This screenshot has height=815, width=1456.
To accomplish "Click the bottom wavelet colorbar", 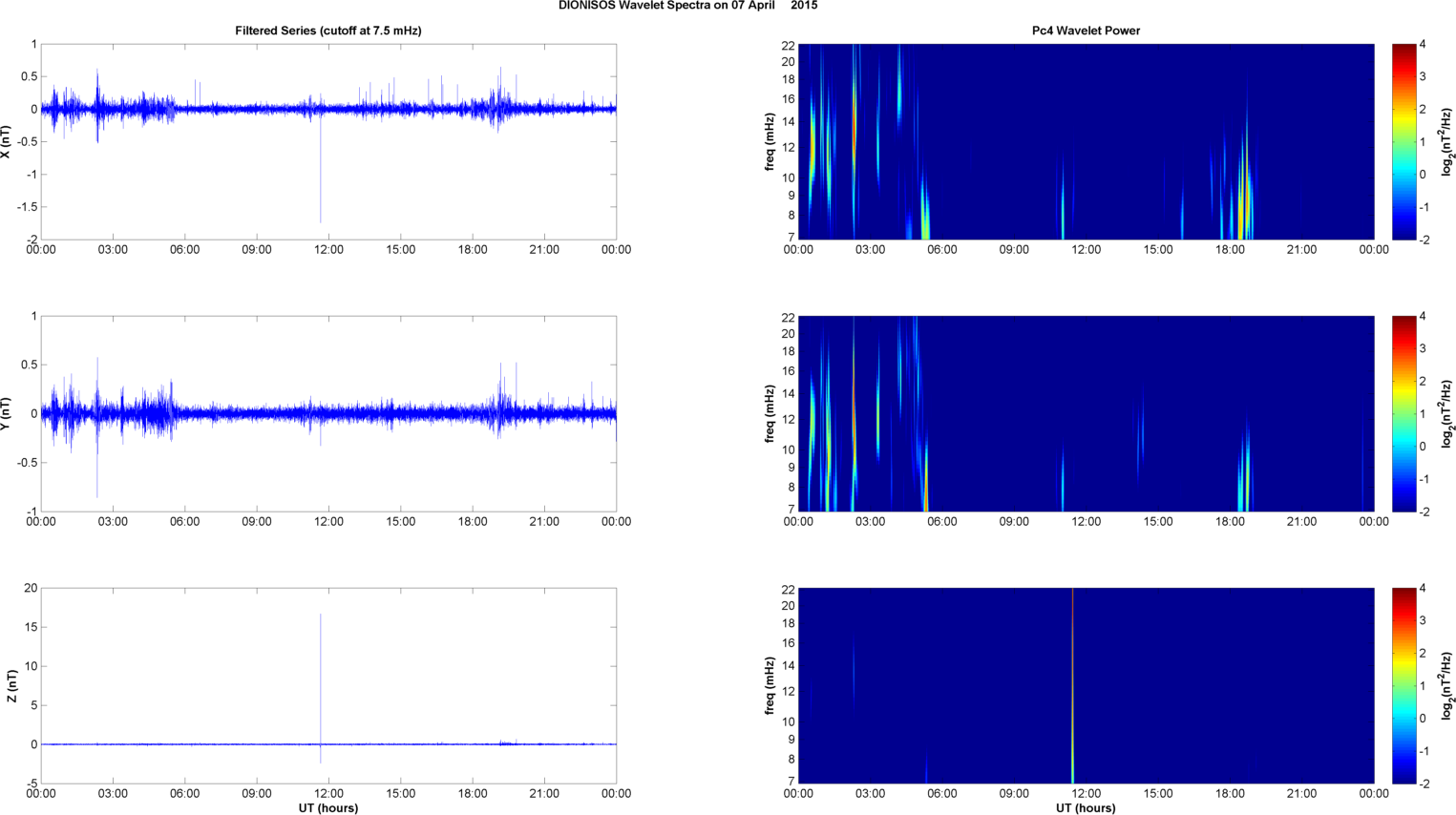I will (1403, 685).
